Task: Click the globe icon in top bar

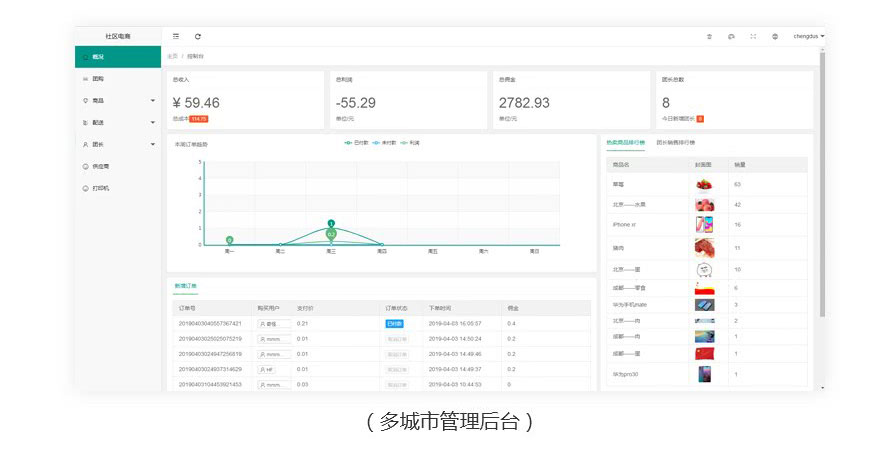Action: [x=775, y=36]
